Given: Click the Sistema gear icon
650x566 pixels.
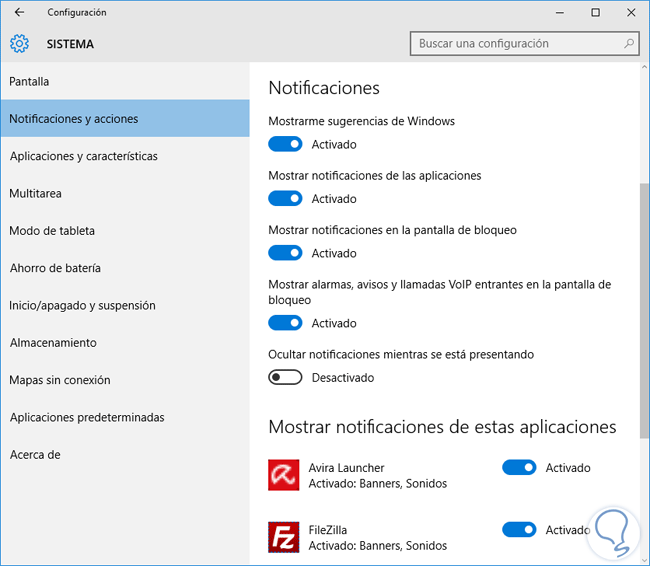Looking at the screenshot, I should (20, 44).
